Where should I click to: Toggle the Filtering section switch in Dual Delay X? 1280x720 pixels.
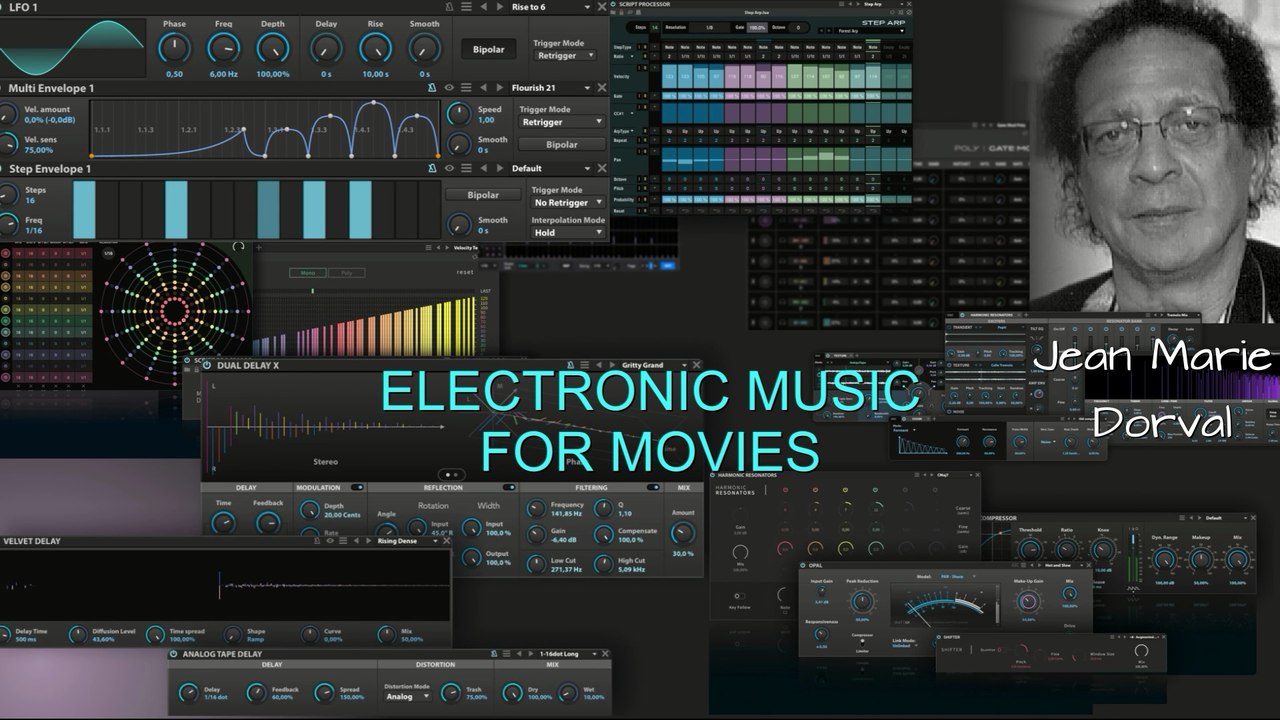(x=654, y=488)
